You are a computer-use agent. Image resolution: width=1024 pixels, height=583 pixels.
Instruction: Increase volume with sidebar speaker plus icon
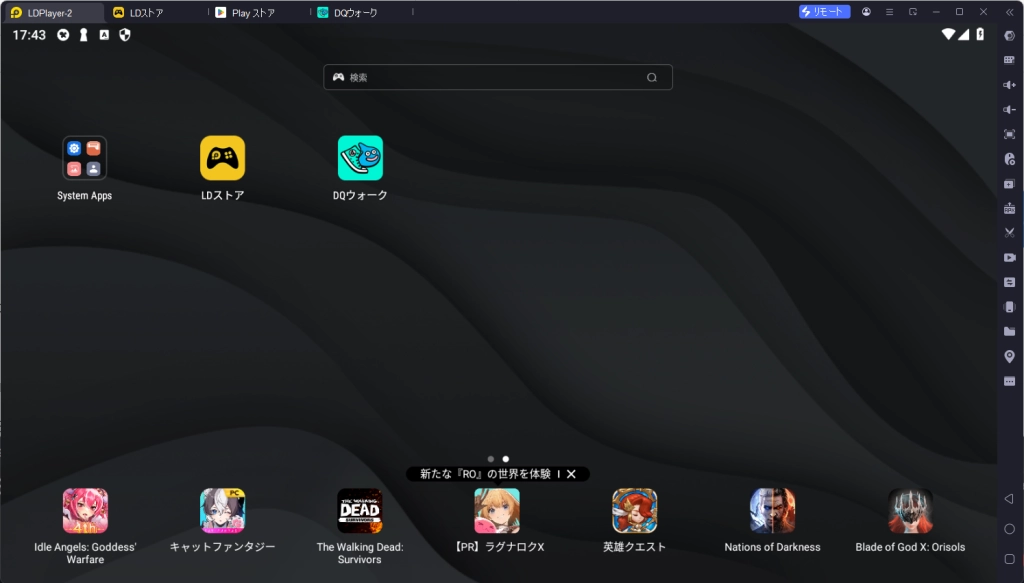[x=1010, y=85]
